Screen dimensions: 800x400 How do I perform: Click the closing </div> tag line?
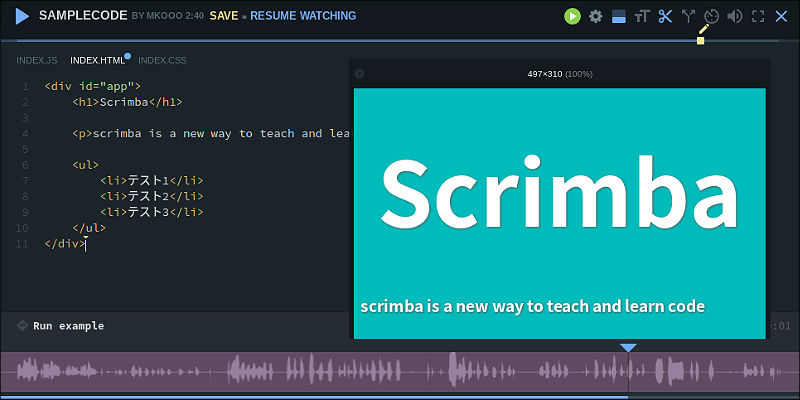point(65,244)
